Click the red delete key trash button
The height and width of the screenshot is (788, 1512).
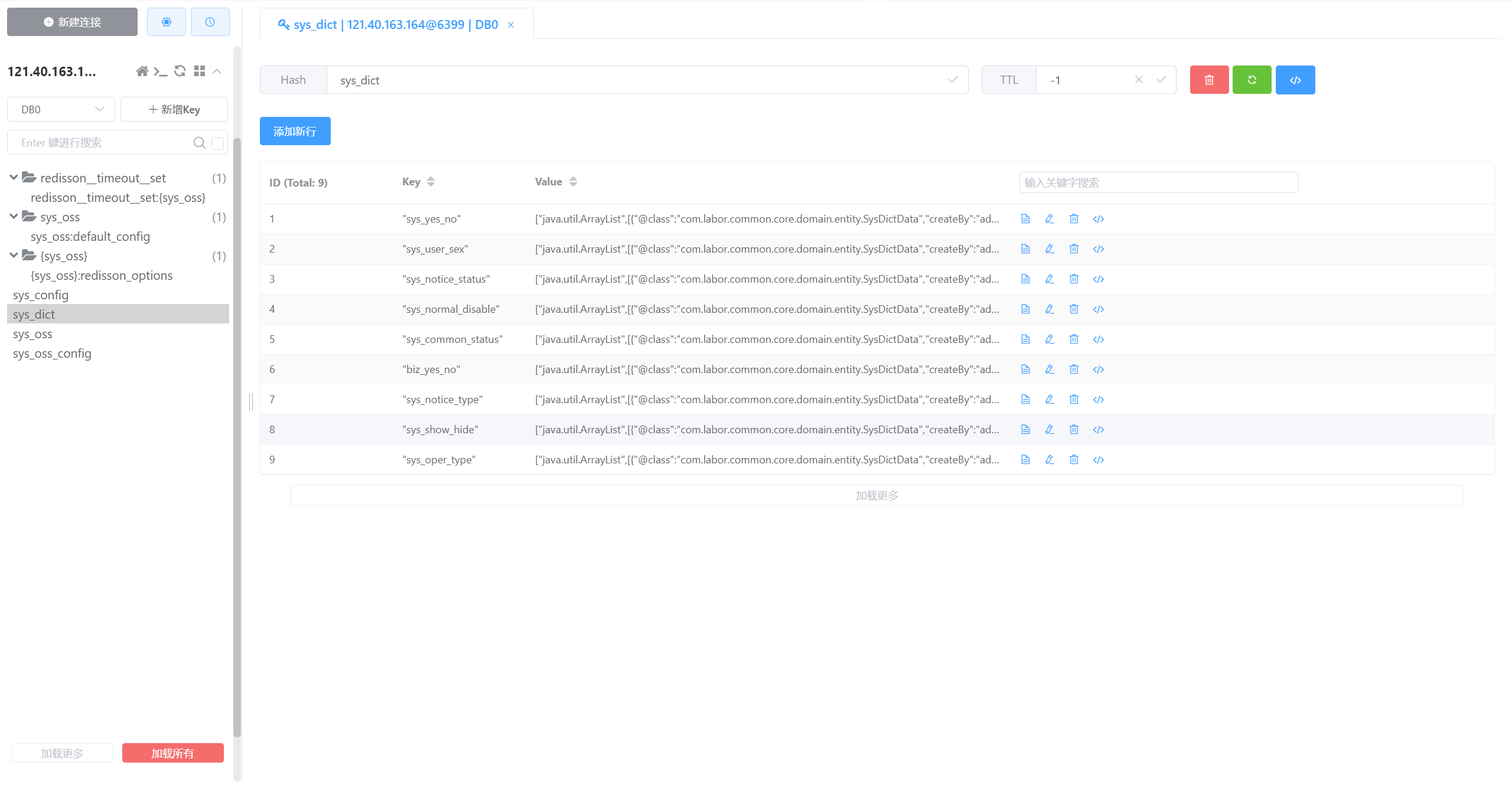click(1209, 80)
